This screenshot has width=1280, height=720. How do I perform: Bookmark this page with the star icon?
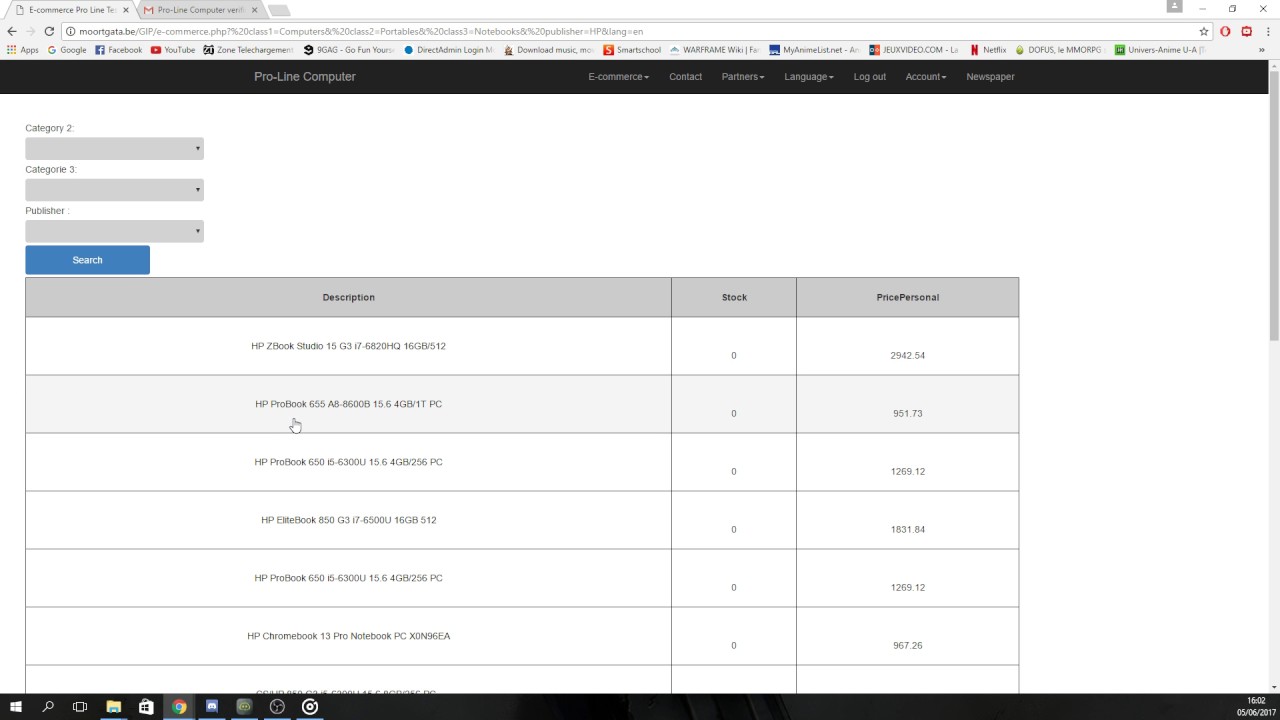1204,31
